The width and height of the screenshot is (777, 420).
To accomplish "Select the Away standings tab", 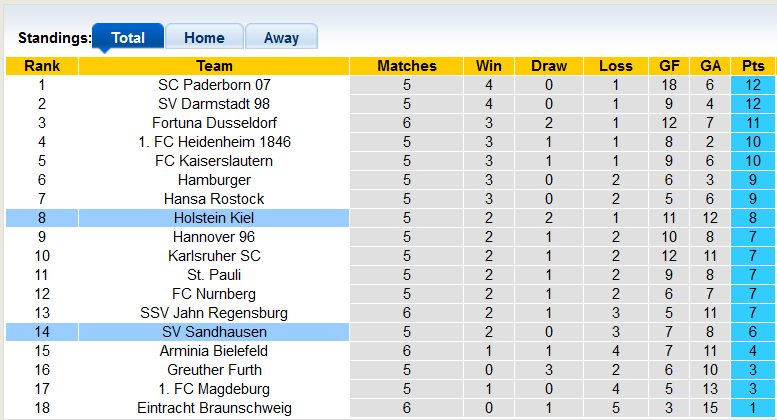I will click(x=281, y=37).
